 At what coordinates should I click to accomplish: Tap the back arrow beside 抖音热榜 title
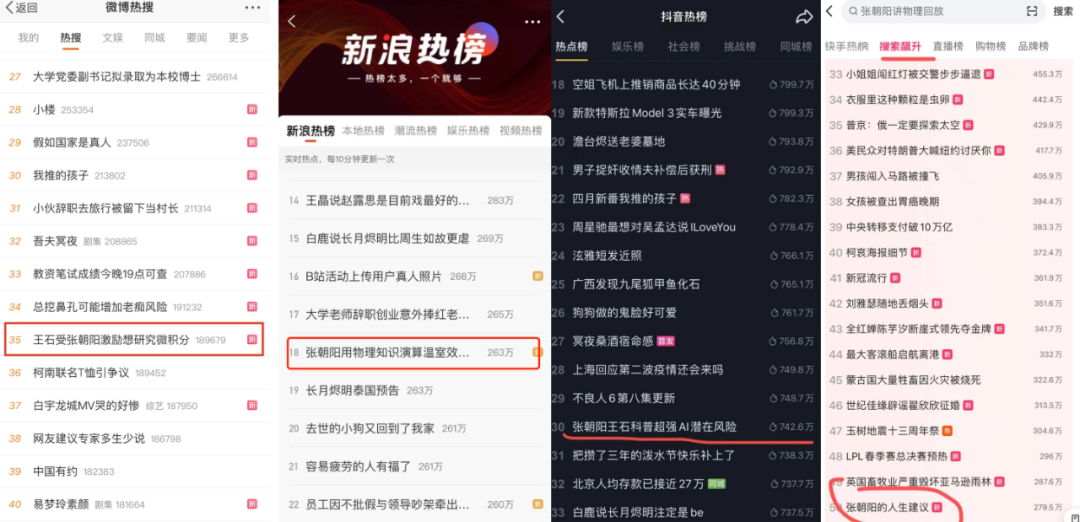[561, 17]
